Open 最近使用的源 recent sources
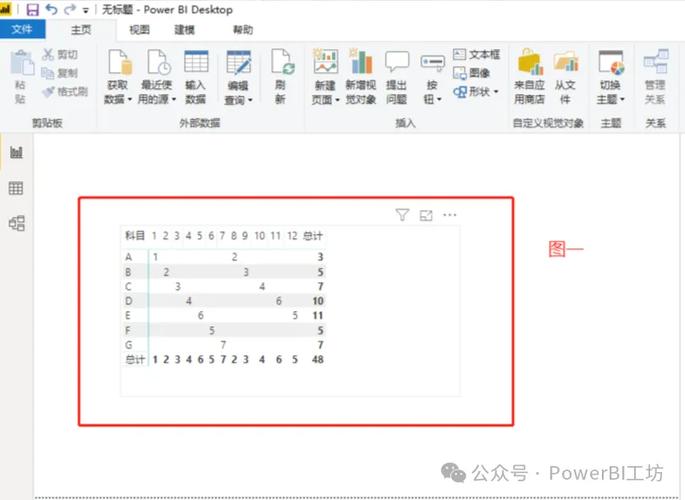The height and width of the screenshot is (500, 685). [x=157, y=62]
